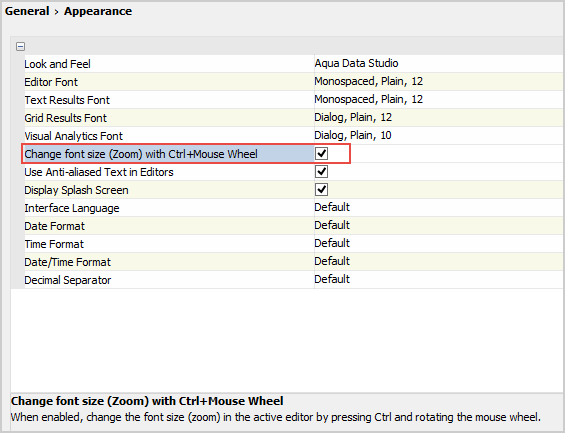Click the General breadcrumb link
This screenshot has width=565, height=433.
point(27,11)
